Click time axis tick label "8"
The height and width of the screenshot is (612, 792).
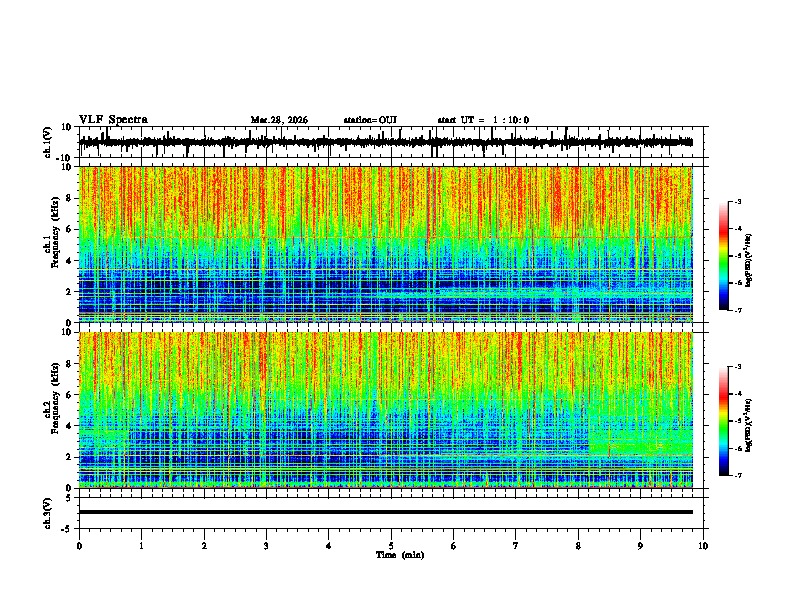(578, 546)
